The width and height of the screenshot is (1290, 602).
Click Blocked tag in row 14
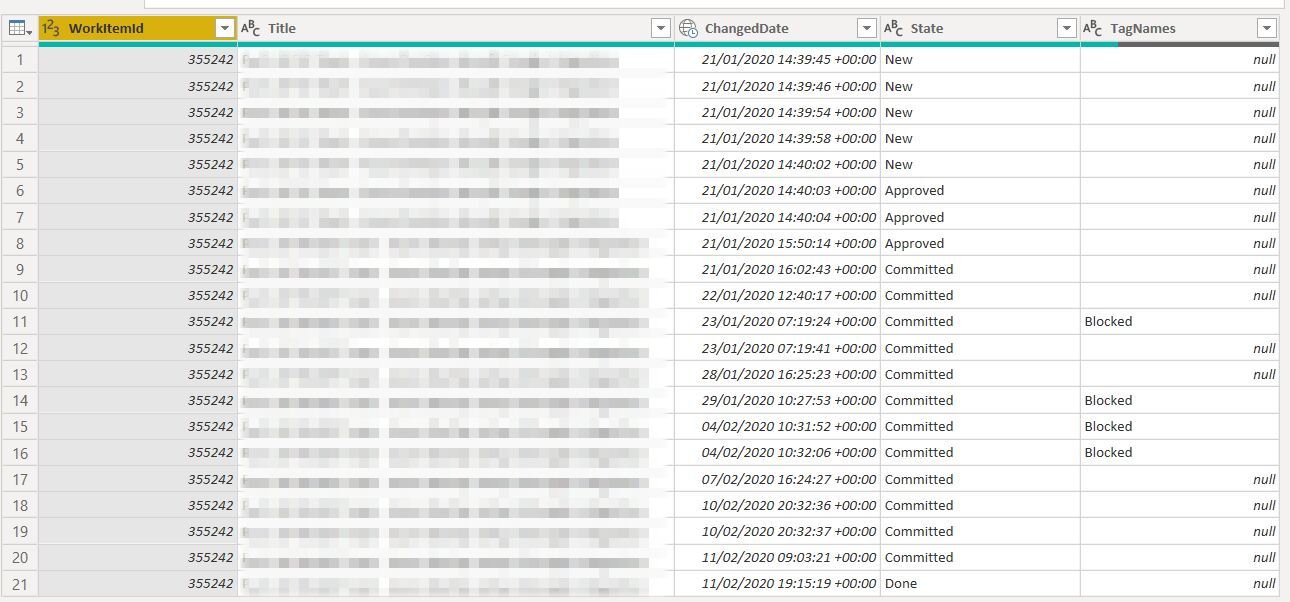click(1180, 400)
